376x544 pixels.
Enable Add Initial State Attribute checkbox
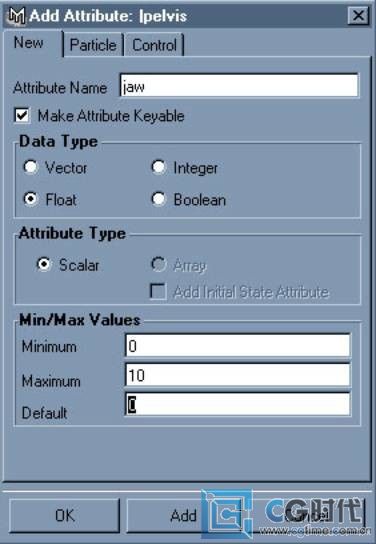158,291
